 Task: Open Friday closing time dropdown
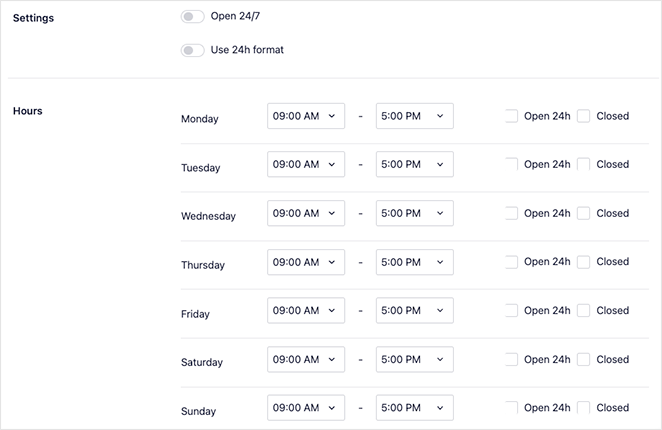click(x=415, y=310)
